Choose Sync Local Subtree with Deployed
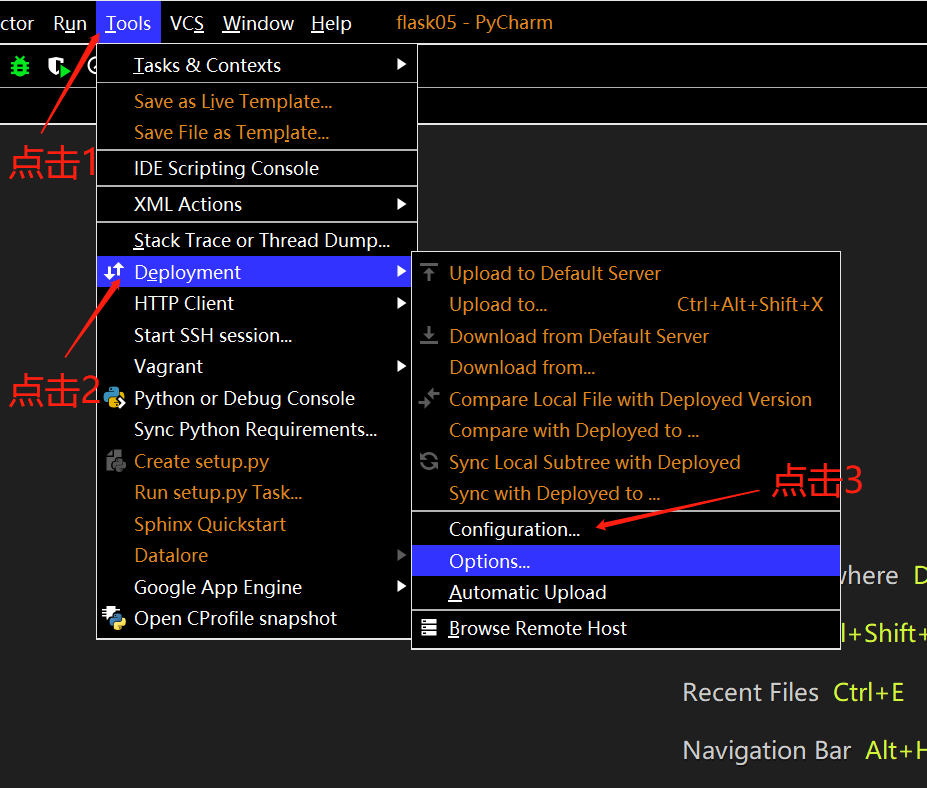 [625, 462]
